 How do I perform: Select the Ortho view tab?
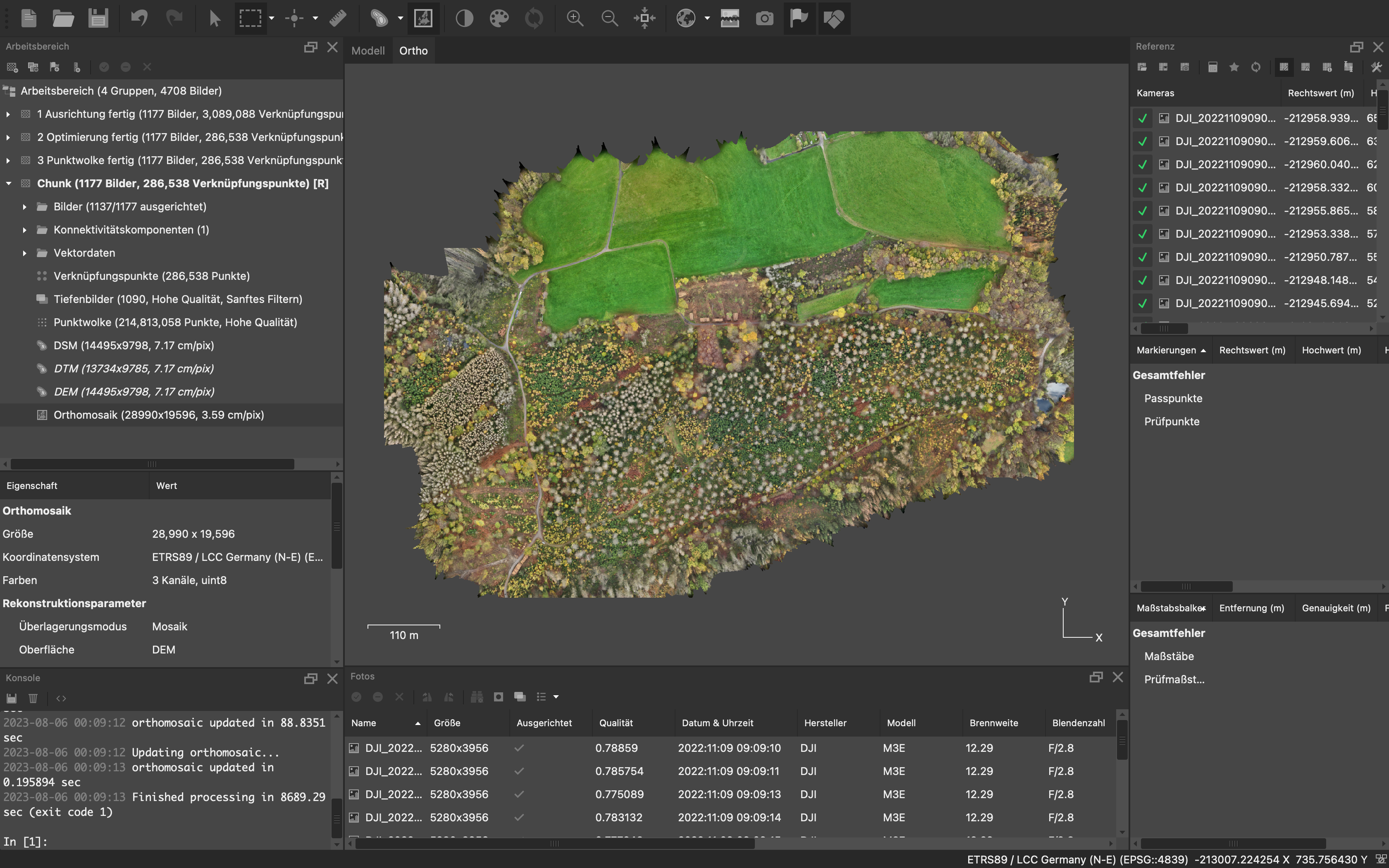[x=413, y=50]
